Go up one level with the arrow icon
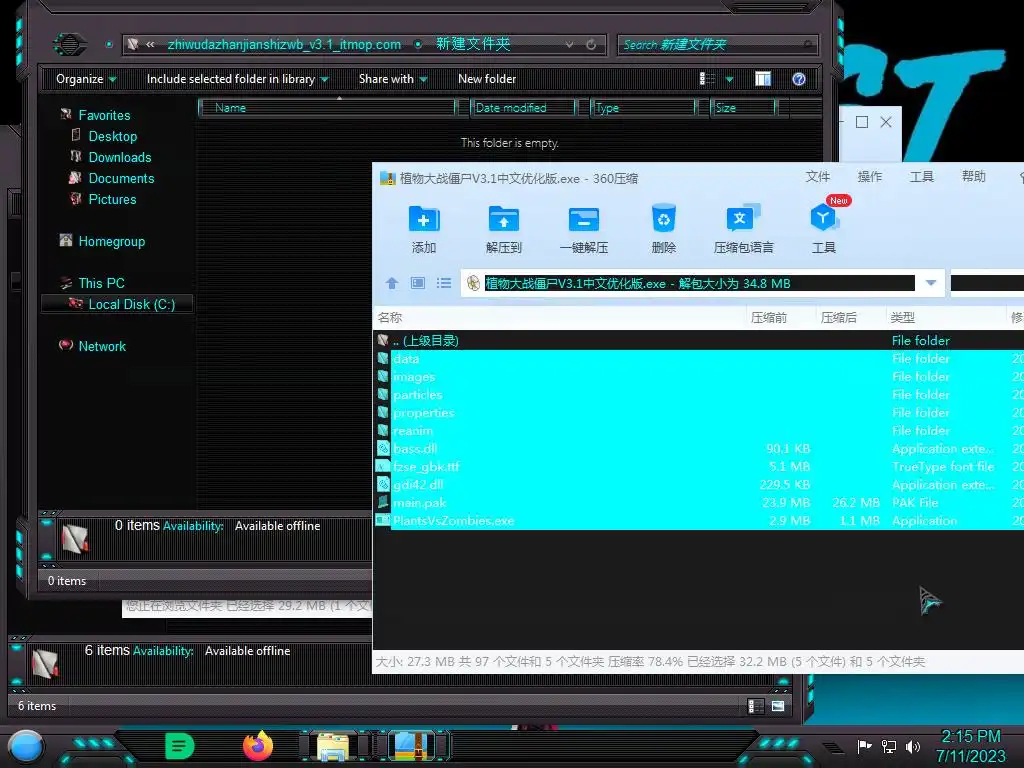 pos(392,283)
